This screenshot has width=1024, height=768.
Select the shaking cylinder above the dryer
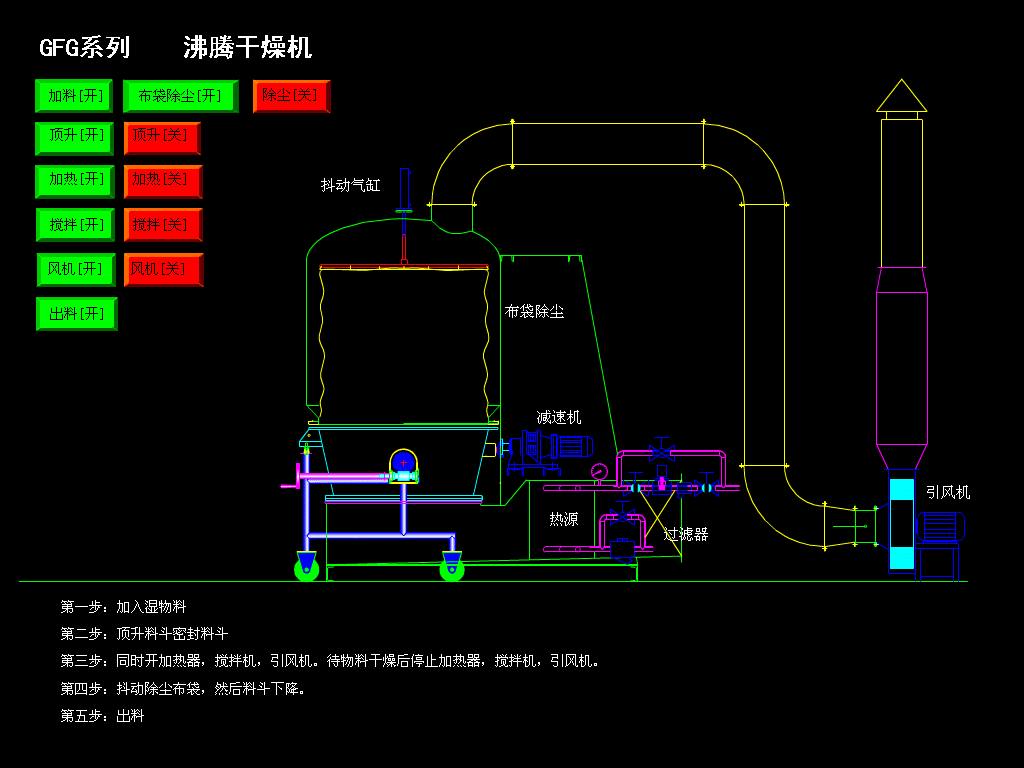pyautogui.click(x=404, y=190)
